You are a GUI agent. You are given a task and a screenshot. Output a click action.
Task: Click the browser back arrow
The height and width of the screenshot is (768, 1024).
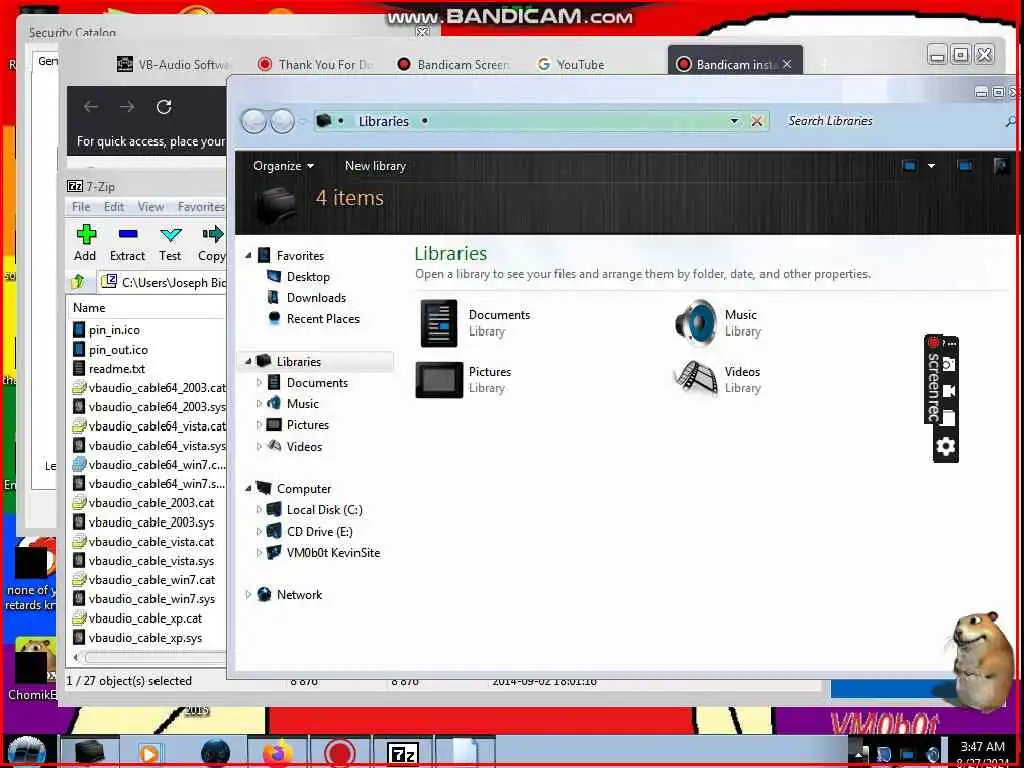pyautogui.click(x=91, y=106)
